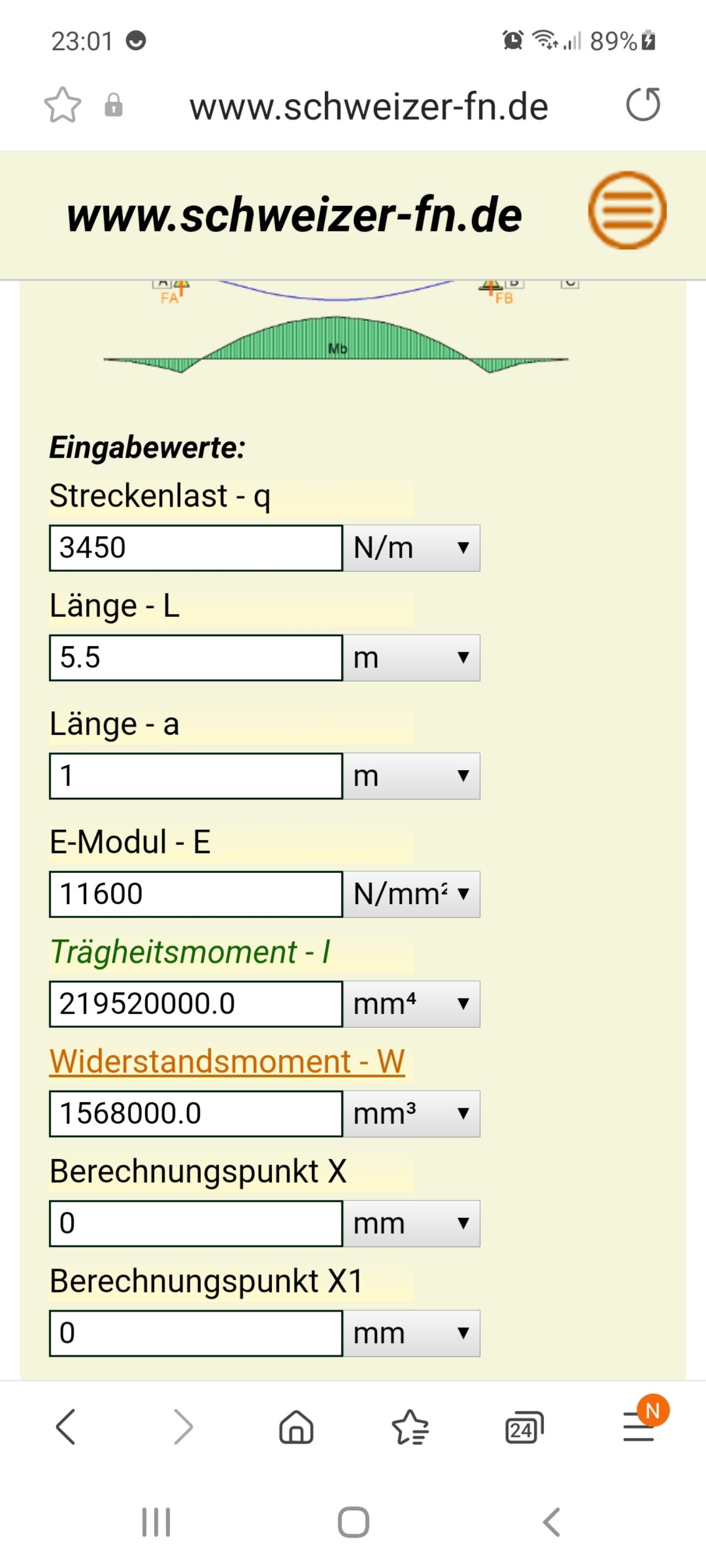The image size is (706, 1568).
Task: Change Länge L unit dropdown
Action: pyautogui.click(x=411, y=657)
